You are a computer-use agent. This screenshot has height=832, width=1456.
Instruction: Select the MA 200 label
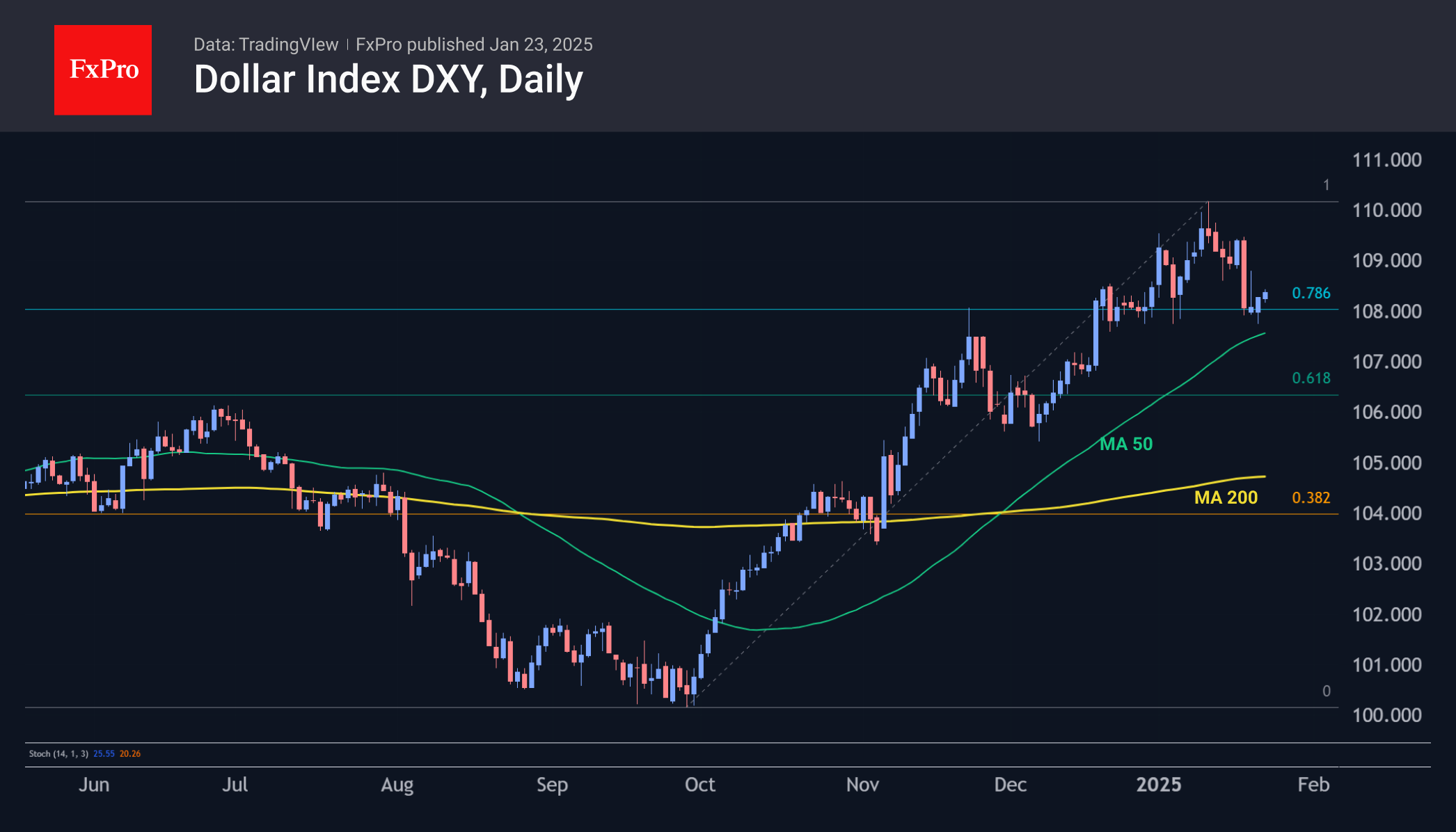[x=1226, y=497]
